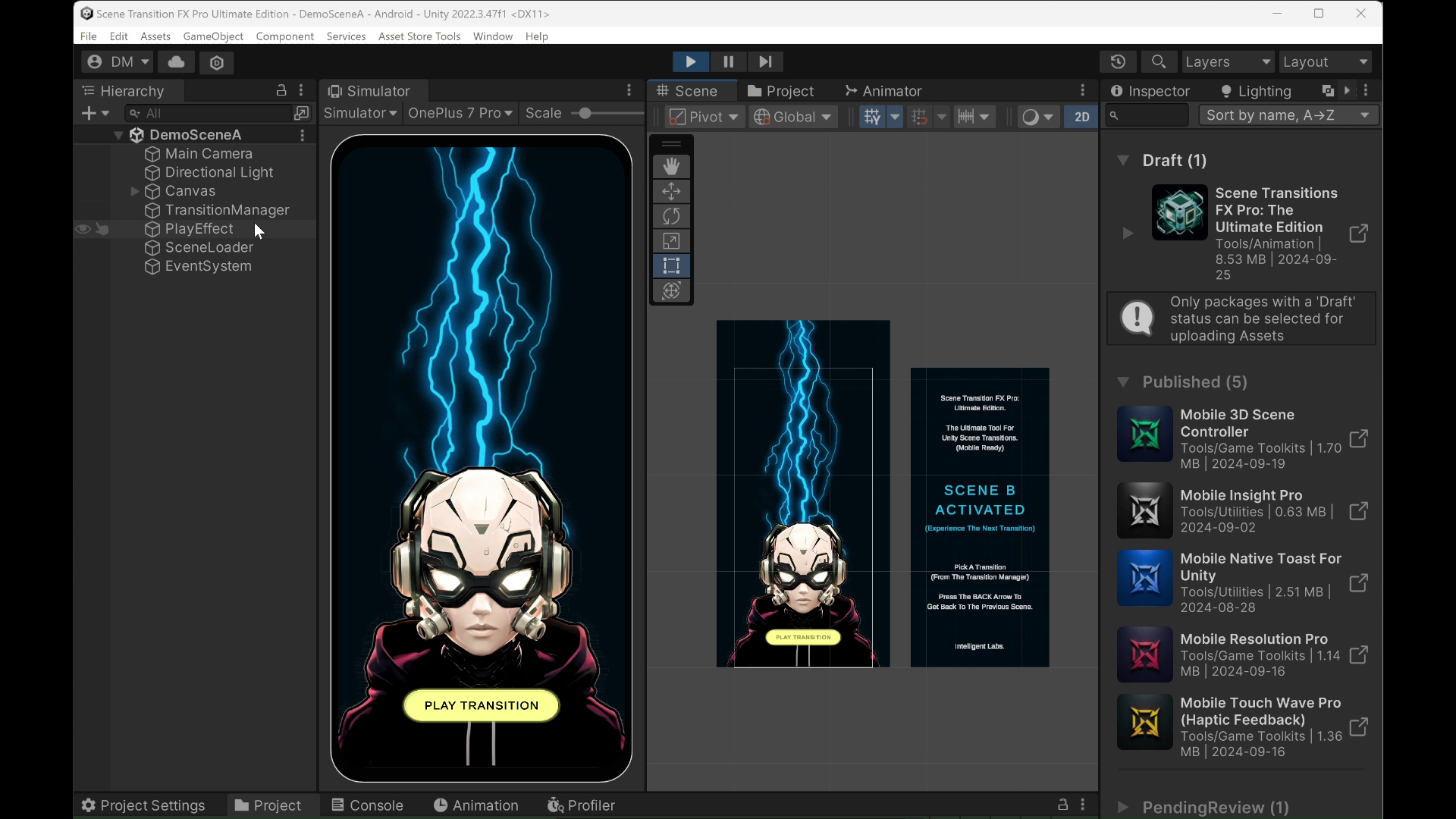Open the Pivot handle position dropdown
This screenshot has width=1456, height=819.
704,117
